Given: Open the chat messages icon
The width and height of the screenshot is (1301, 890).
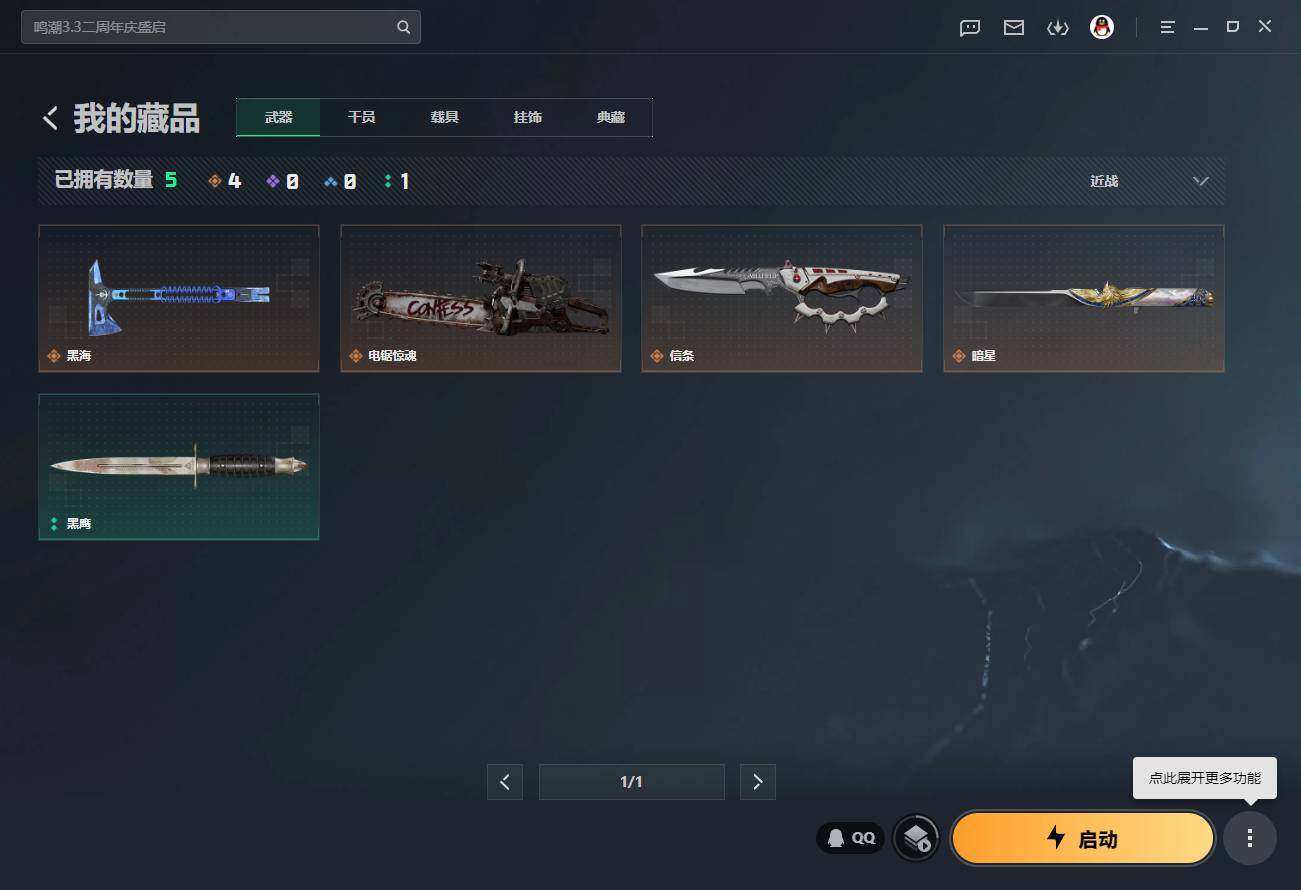Looking at the screenshot, I should point(970,28).
